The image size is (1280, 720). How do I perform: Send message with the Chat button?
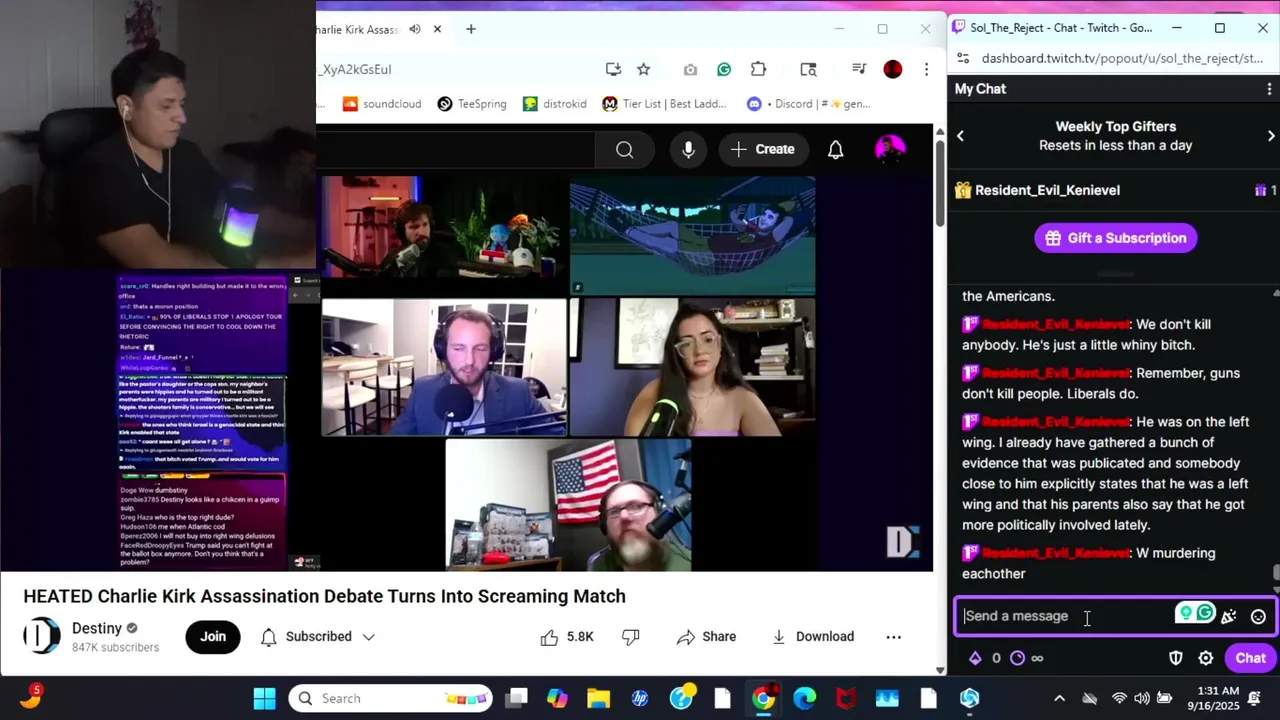(x=1250, y=658)
